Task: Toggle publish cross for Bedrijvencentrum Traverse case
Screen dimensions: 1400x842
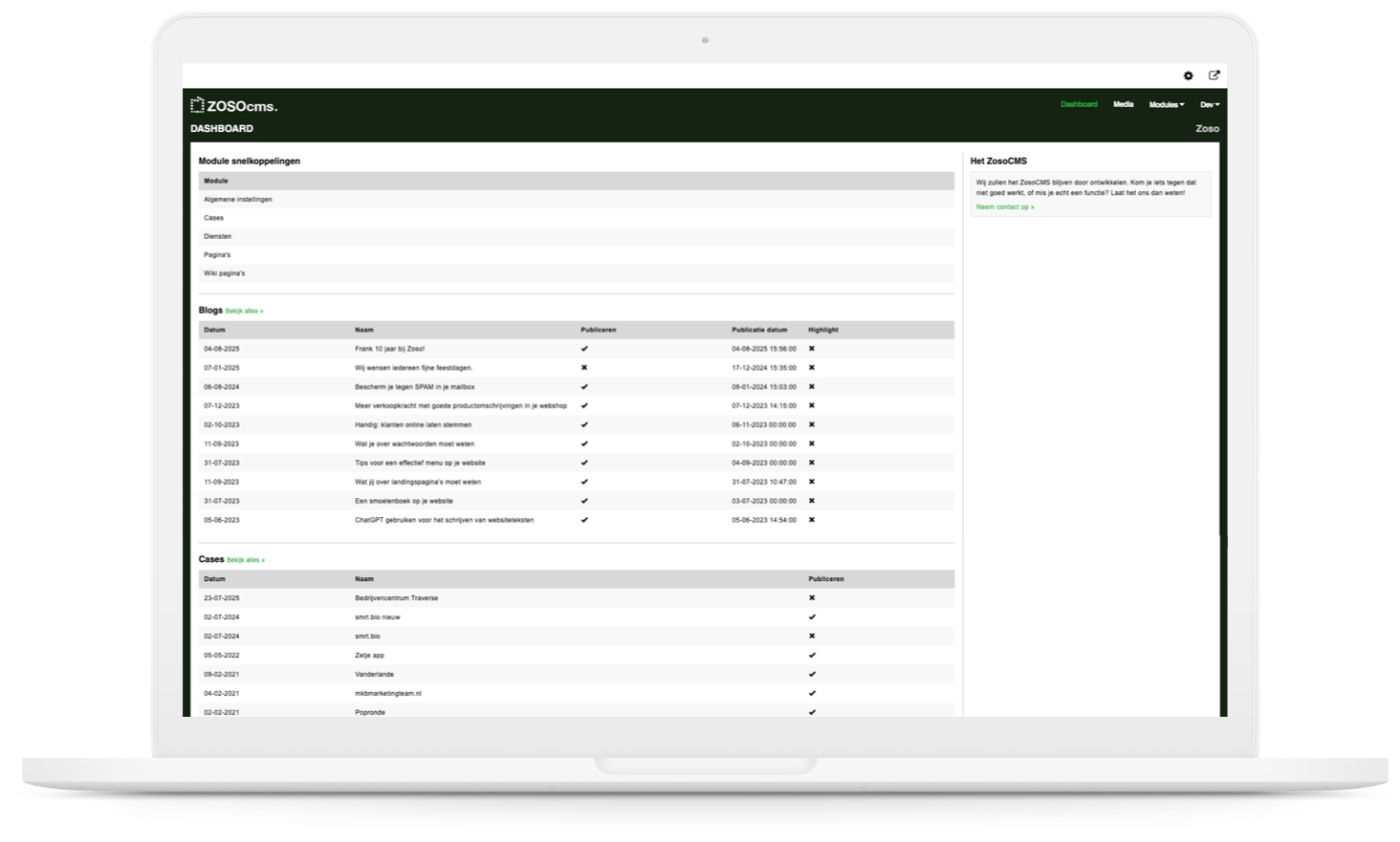Action: coord(812,598)
